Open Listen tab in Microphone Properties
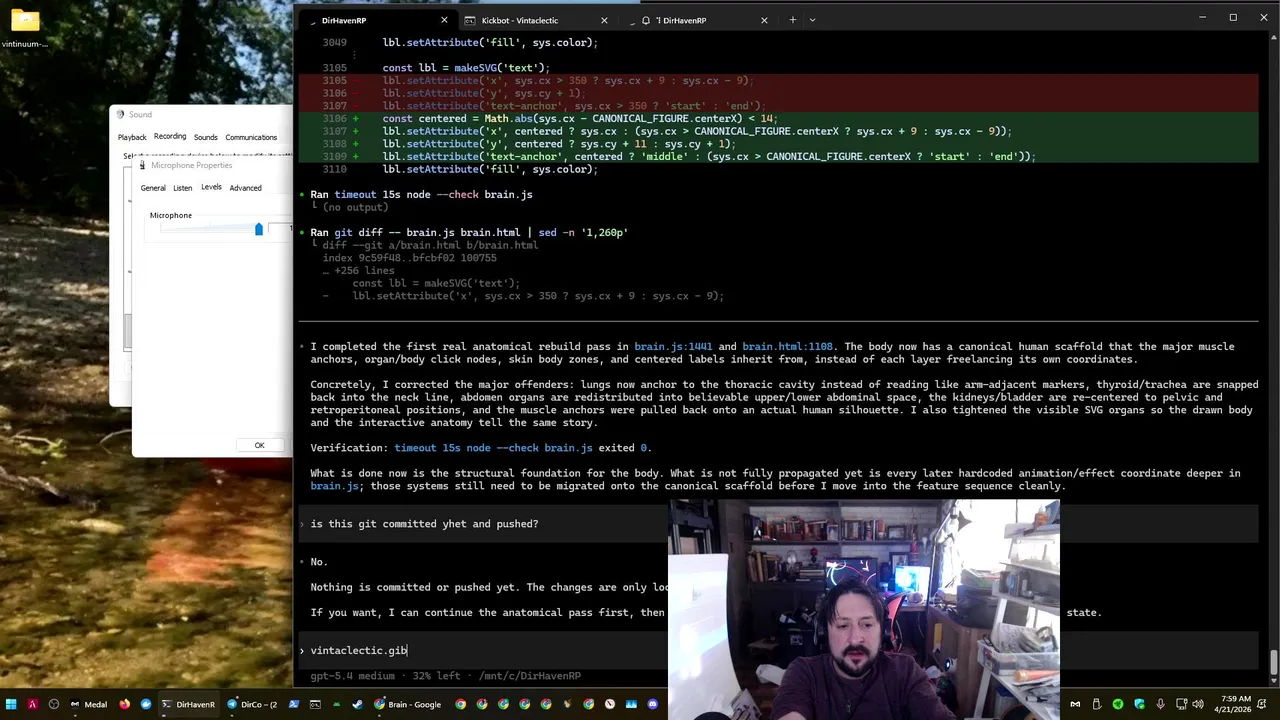 coord(183,188)
